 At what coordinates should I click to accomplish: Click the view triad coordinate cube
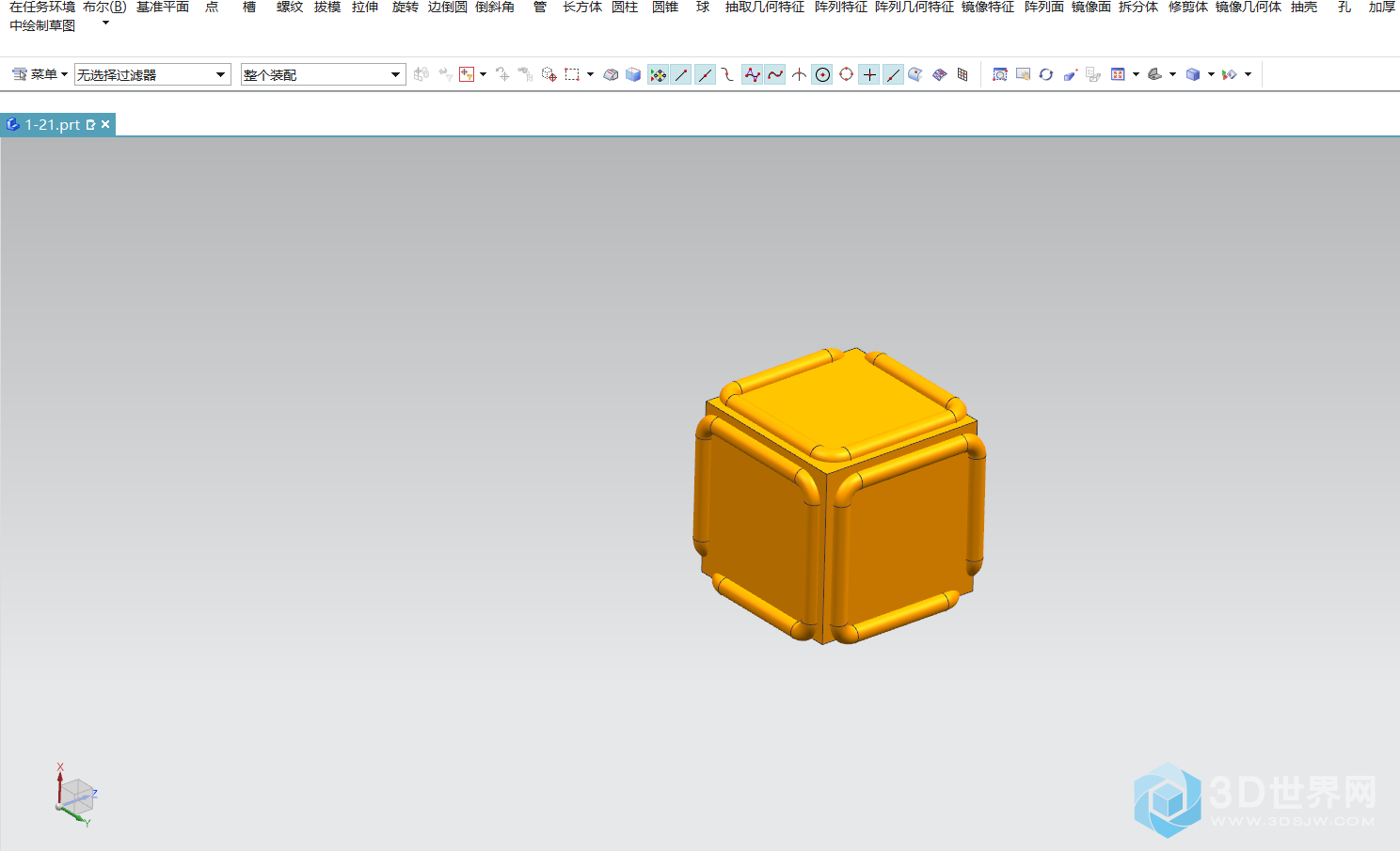click(x=75, y=796)
